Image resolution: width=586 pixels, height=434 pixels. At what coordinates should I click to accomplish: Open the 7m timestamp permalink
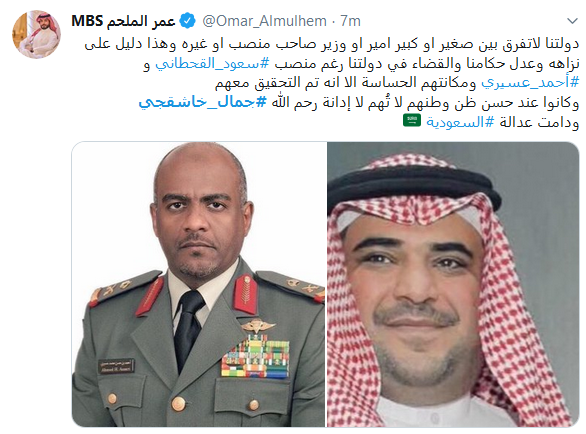click(x=351, y=21)
